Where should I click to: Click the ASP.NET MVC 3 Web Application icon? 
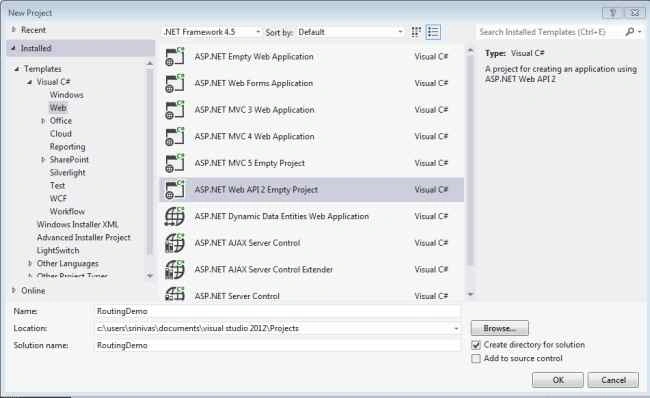(x=175, y=110)
